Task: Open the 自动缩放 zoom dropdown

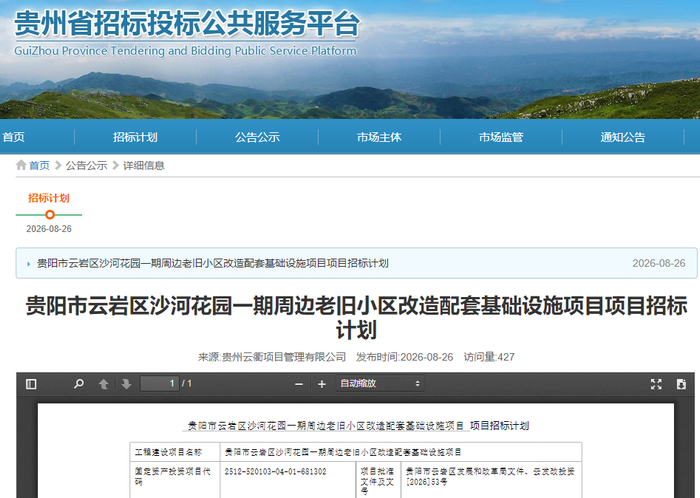Action: [380, 383]
